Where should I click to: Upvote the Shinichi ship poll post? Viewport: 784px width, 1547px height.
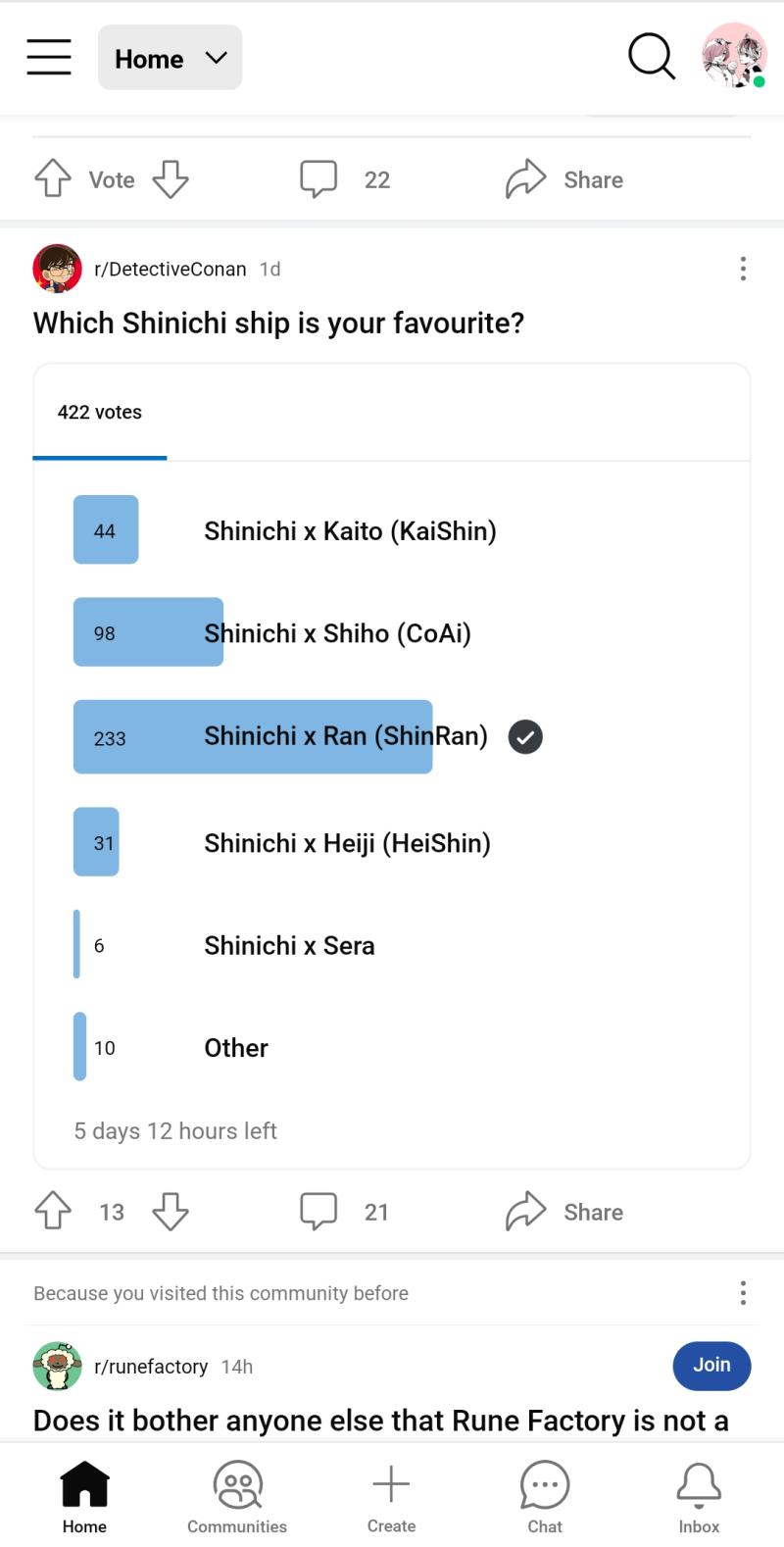[53, 1211]
